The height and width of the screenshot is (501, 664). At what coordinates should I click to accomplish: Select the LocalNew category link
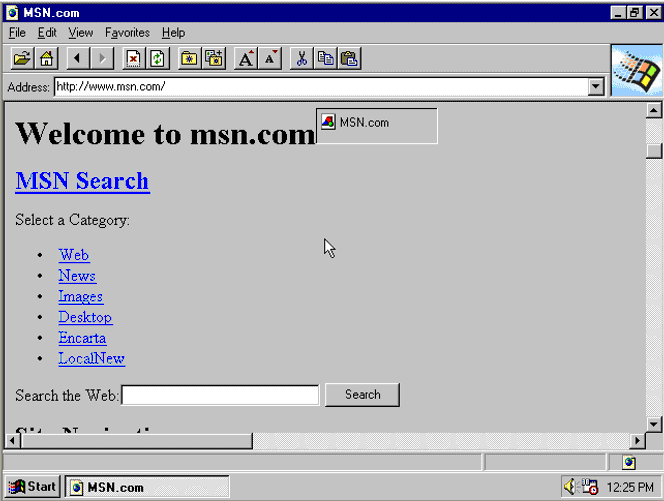[91, 359]
